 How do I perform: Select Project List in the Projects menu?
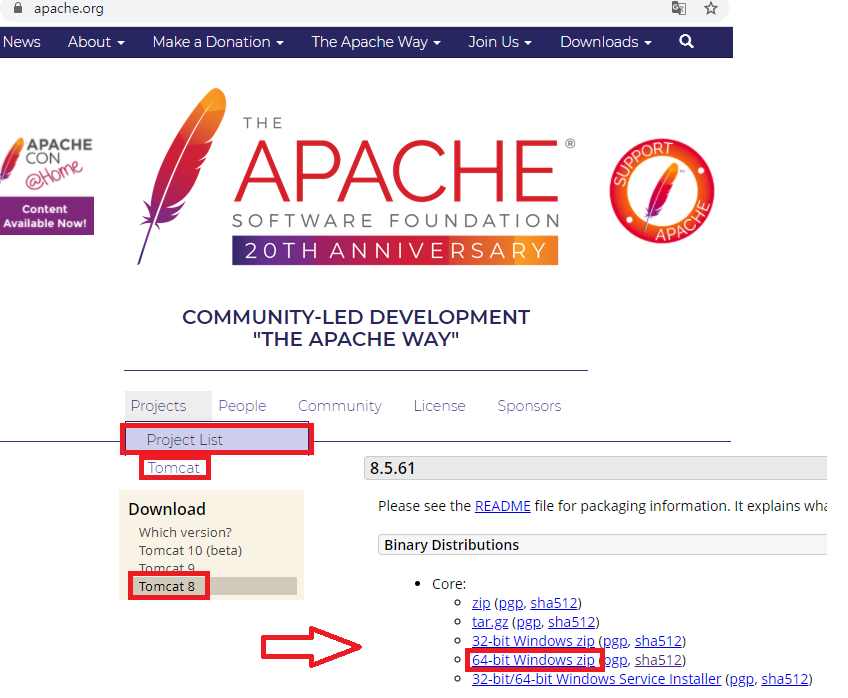217,440
